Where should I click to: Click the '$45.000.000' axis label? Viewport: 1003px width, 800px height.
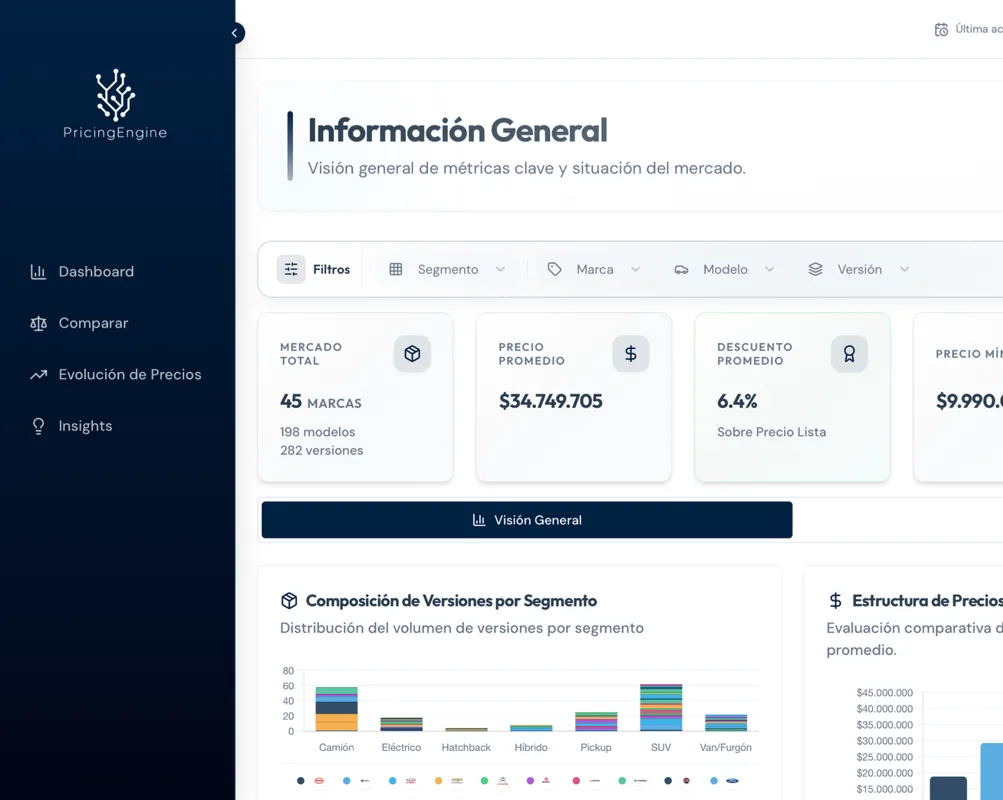(x=885, y=693)
